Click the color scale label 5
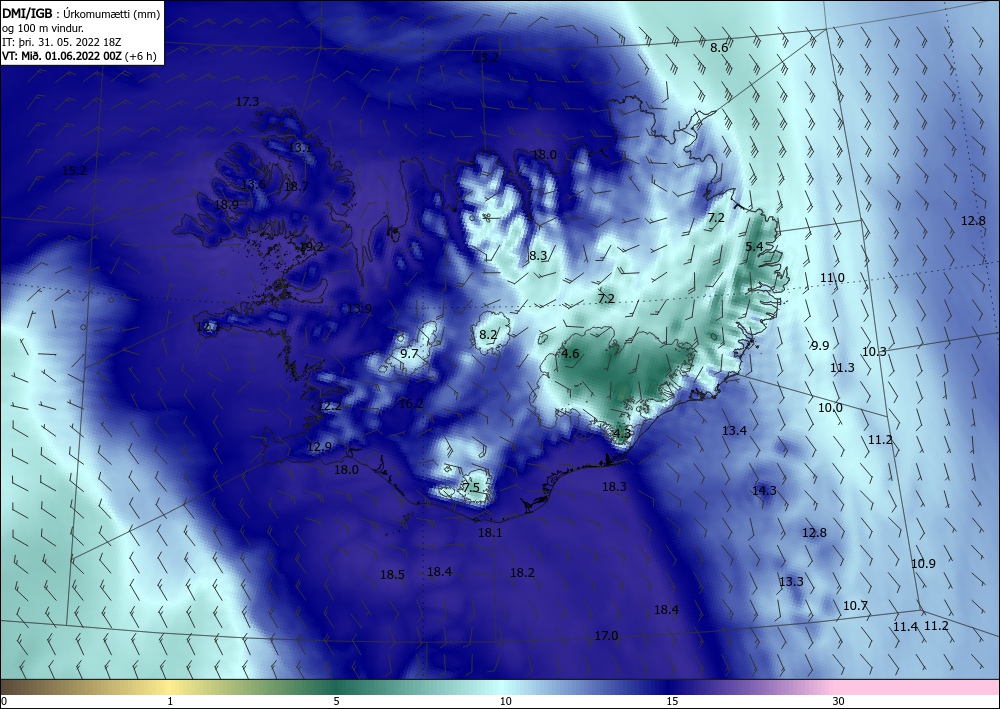This screenshot has height=709, width=1000. (336, 702)
